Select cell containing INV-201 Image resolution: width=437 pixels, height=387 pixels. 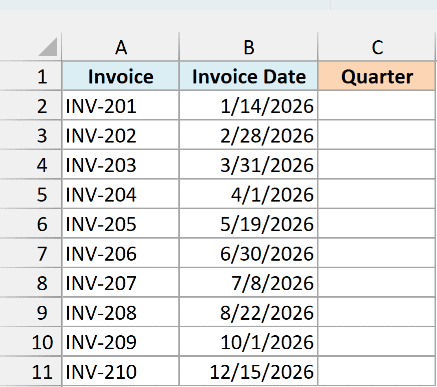121,106
